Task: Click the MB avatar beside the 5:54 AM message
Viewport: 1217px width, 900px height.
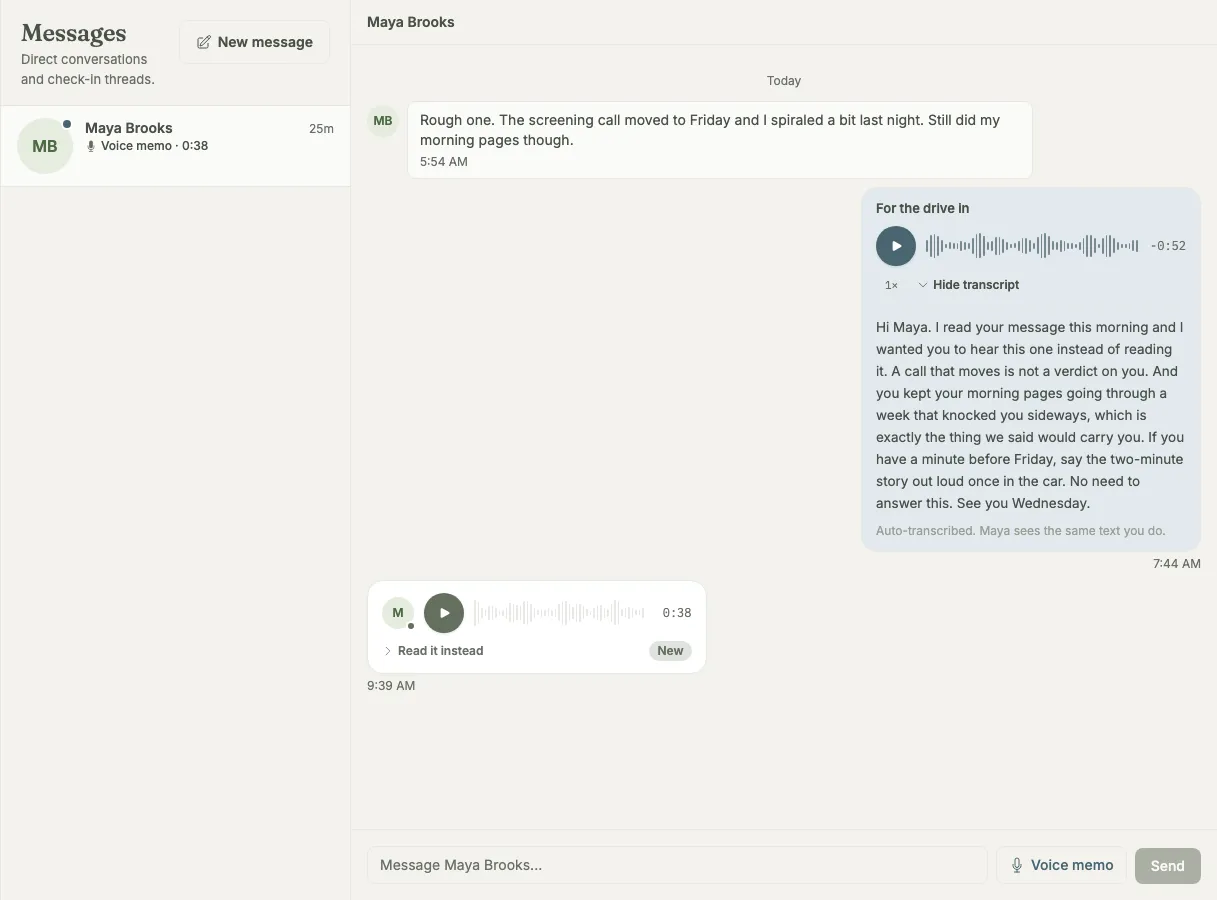Action: (383, 121)
